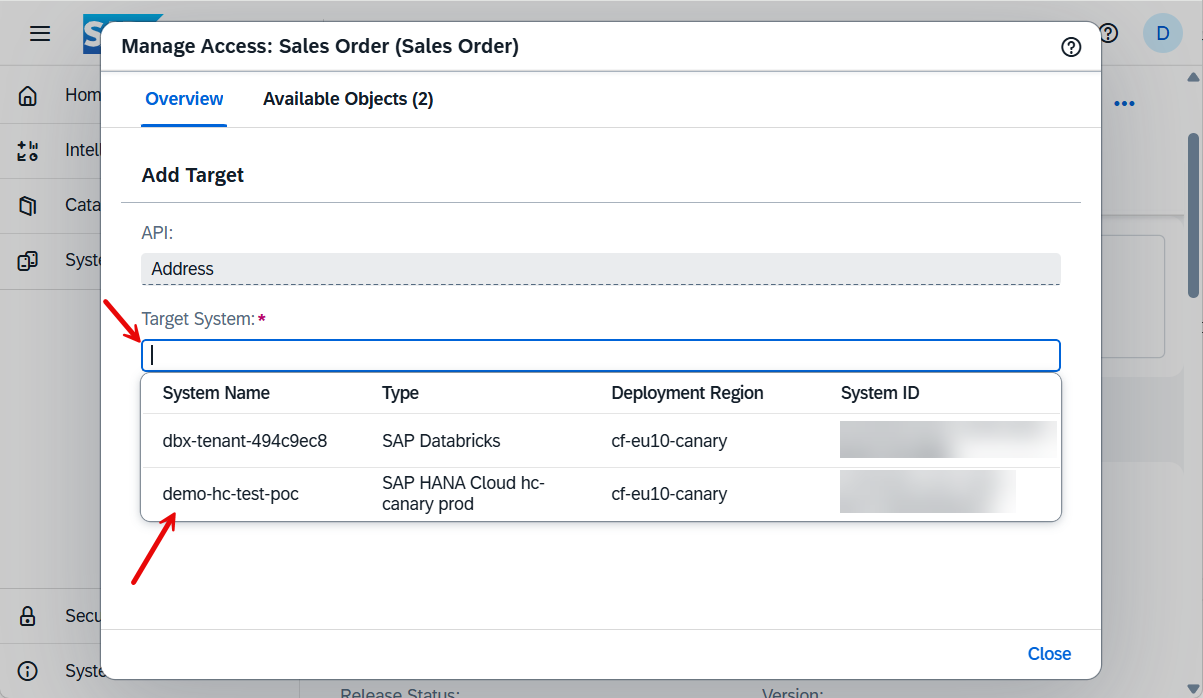This screenshot has width=1203, height=698.
Task: Click the user avatar D
Action: [x=1162, y=33]
